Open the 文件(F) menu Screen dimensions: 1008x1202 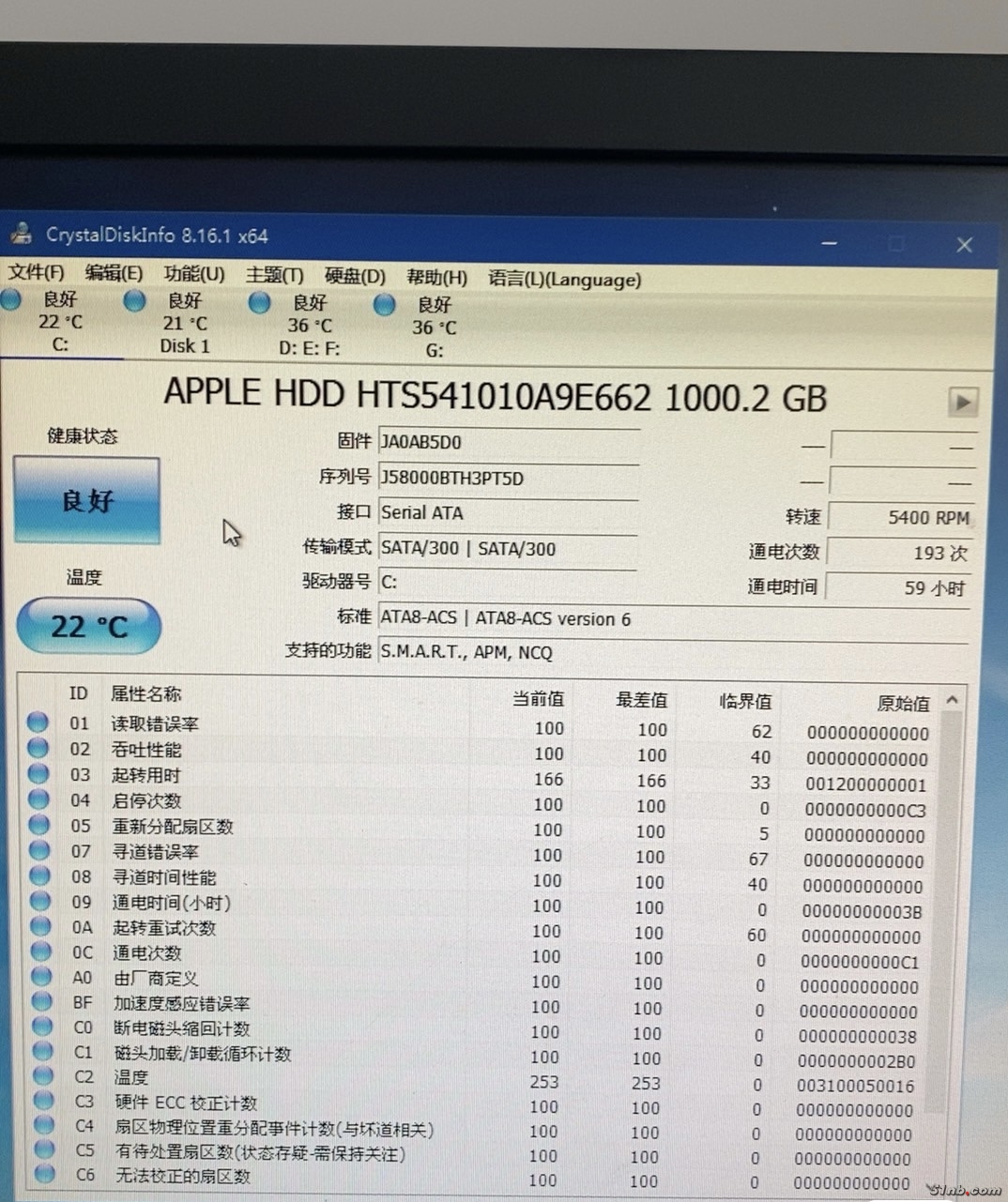36,273
